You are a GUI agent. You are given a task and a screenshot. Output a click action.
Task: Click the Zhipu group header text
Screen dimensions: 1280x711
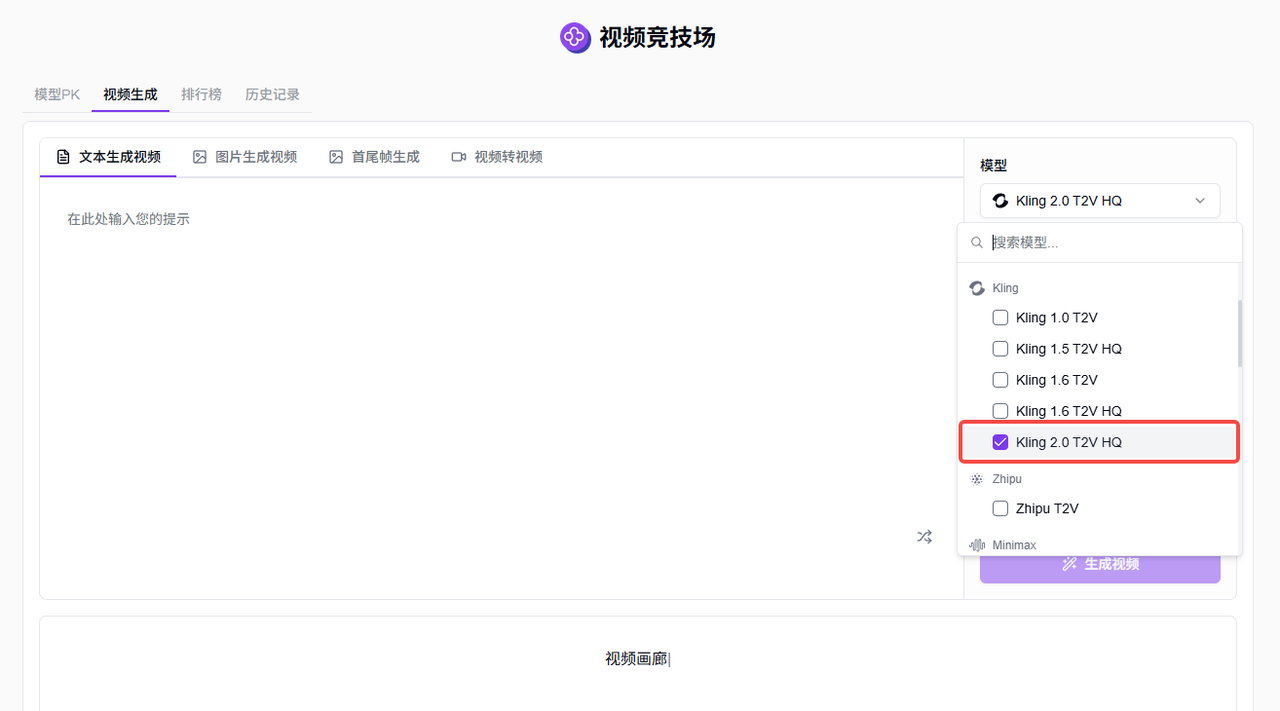click(1007, 479)
